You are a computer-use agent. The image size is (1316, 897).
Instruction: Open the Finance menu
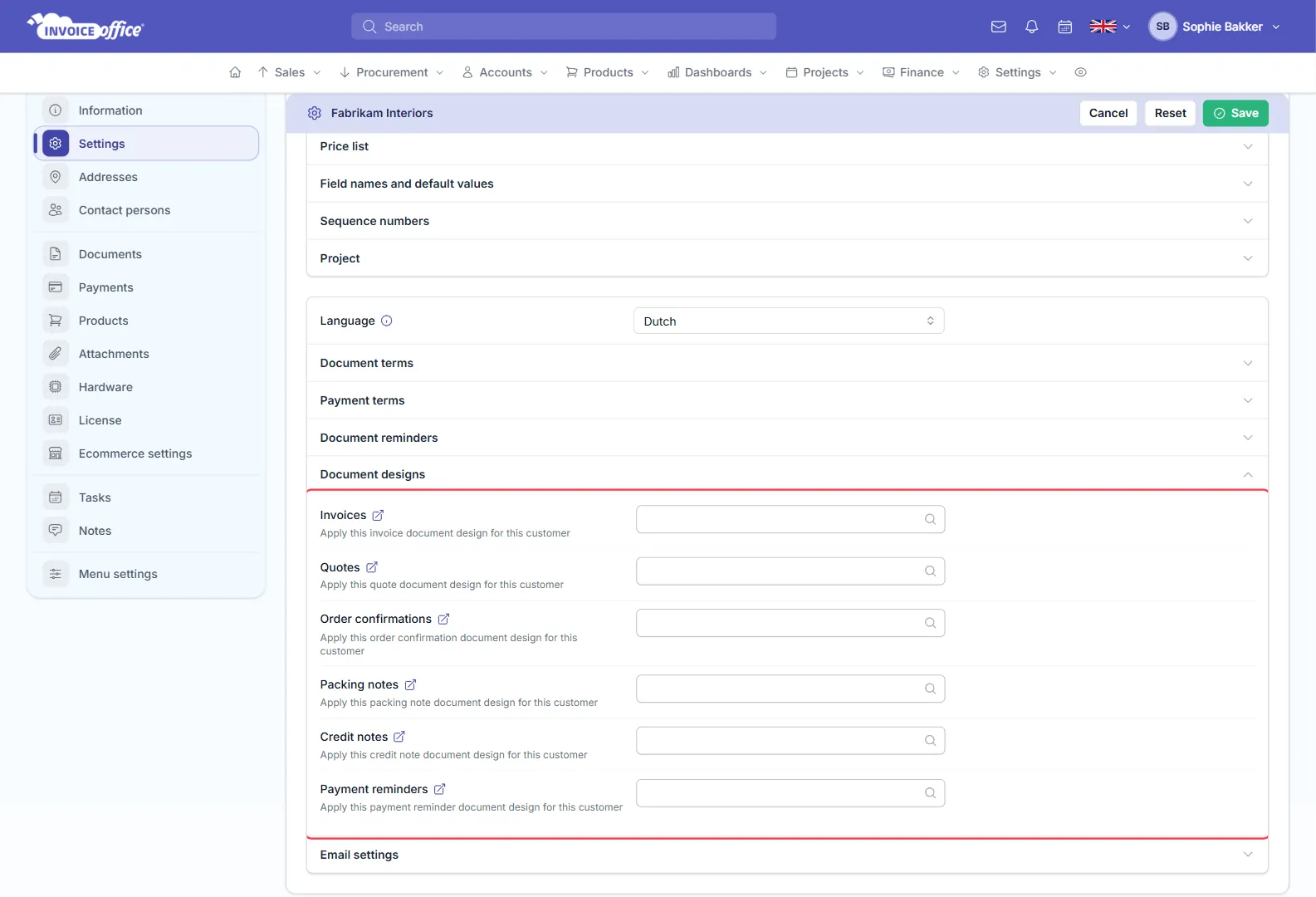(x=921, y=72)
